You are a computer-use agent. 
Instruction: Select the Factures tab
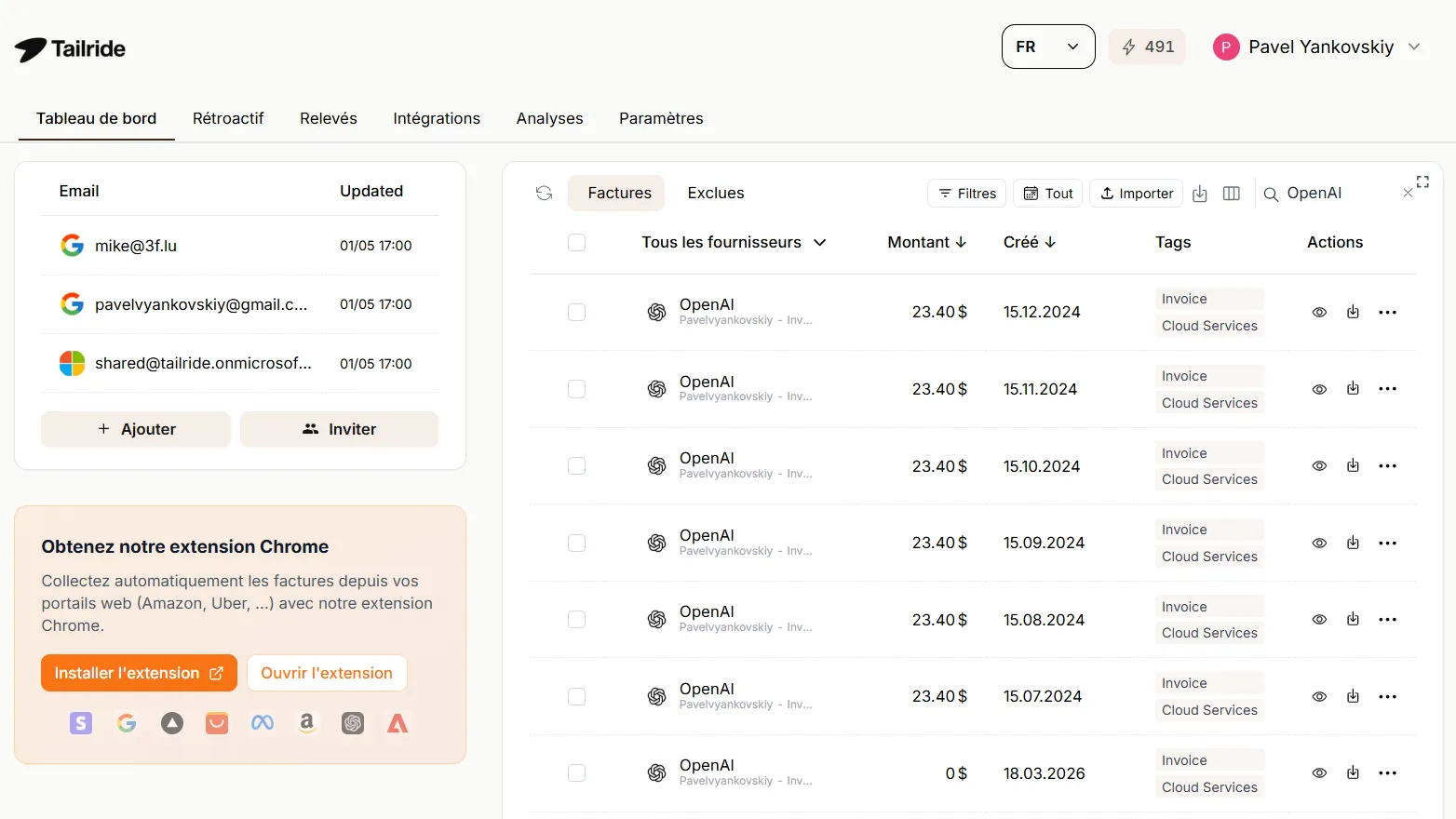point(616,193)
